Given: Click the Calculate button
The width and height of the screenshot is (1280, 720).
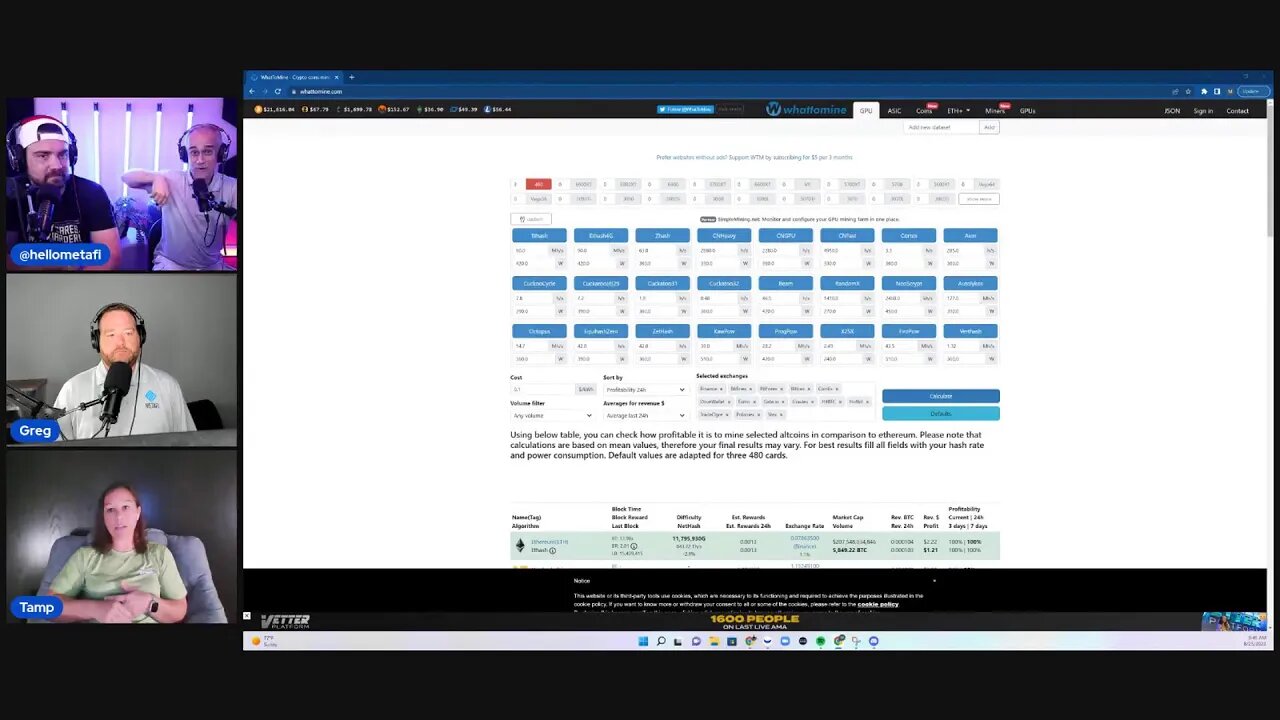Looking at the screenshot, I should click(940, 396).
